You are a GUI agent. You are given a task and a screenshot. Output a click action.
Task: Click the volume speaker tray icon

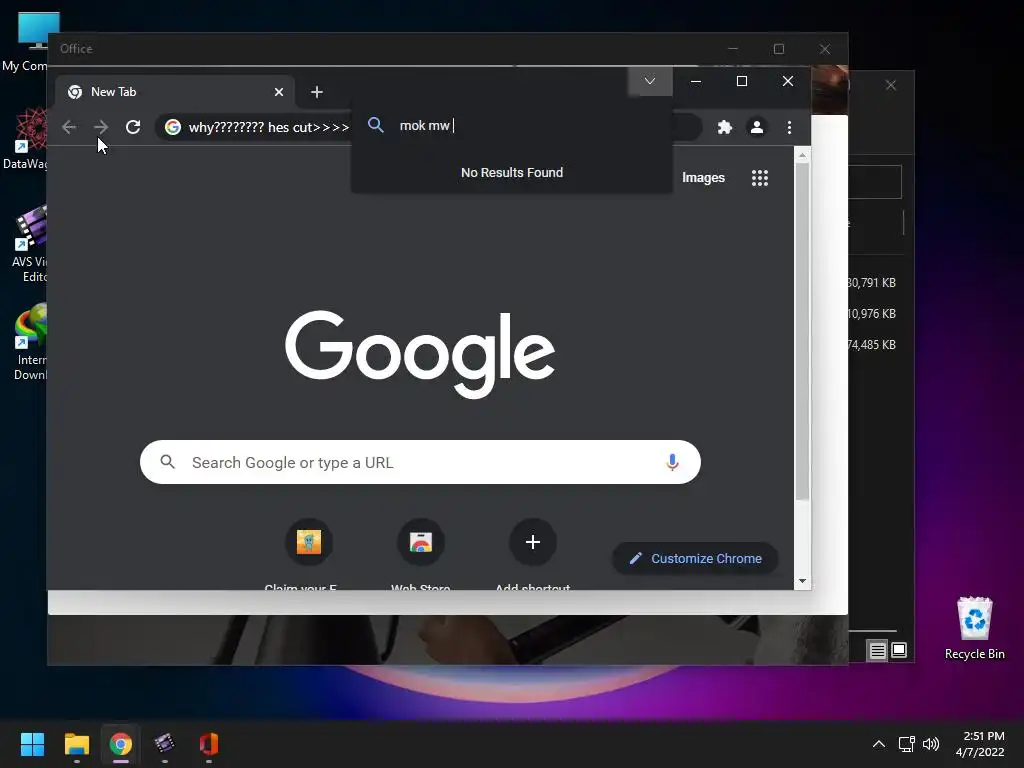[931, 744]
